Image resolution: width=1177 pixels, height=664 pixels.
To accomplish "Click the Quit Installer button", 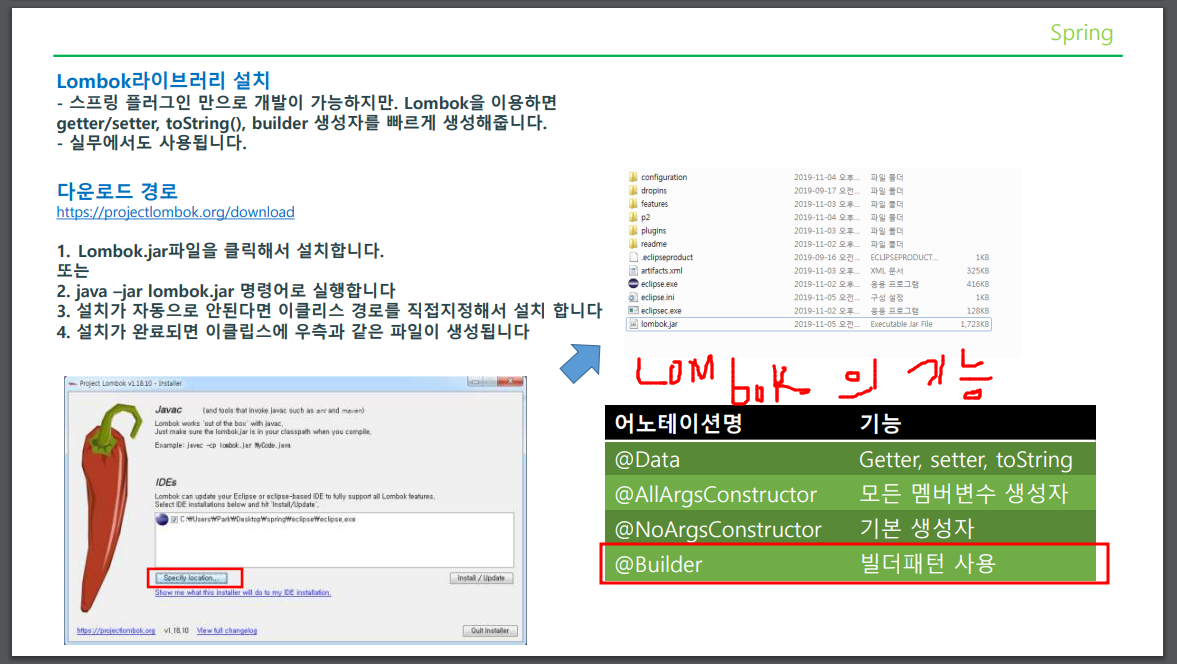I will pos(489,630).
